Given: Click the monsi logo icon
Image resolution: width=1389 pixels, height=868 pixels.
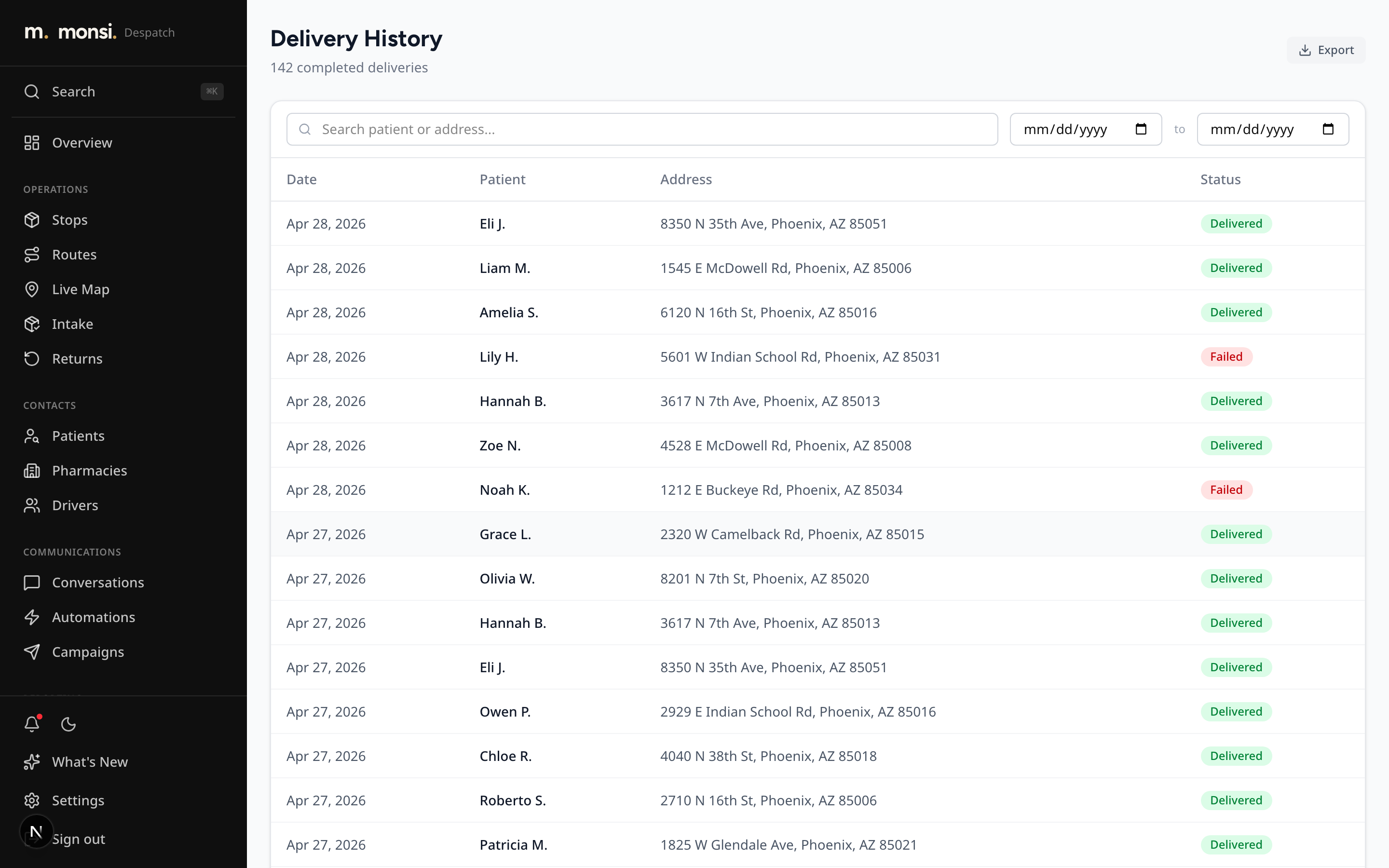Looking at the screenshot, I should (x=36, y=32).
